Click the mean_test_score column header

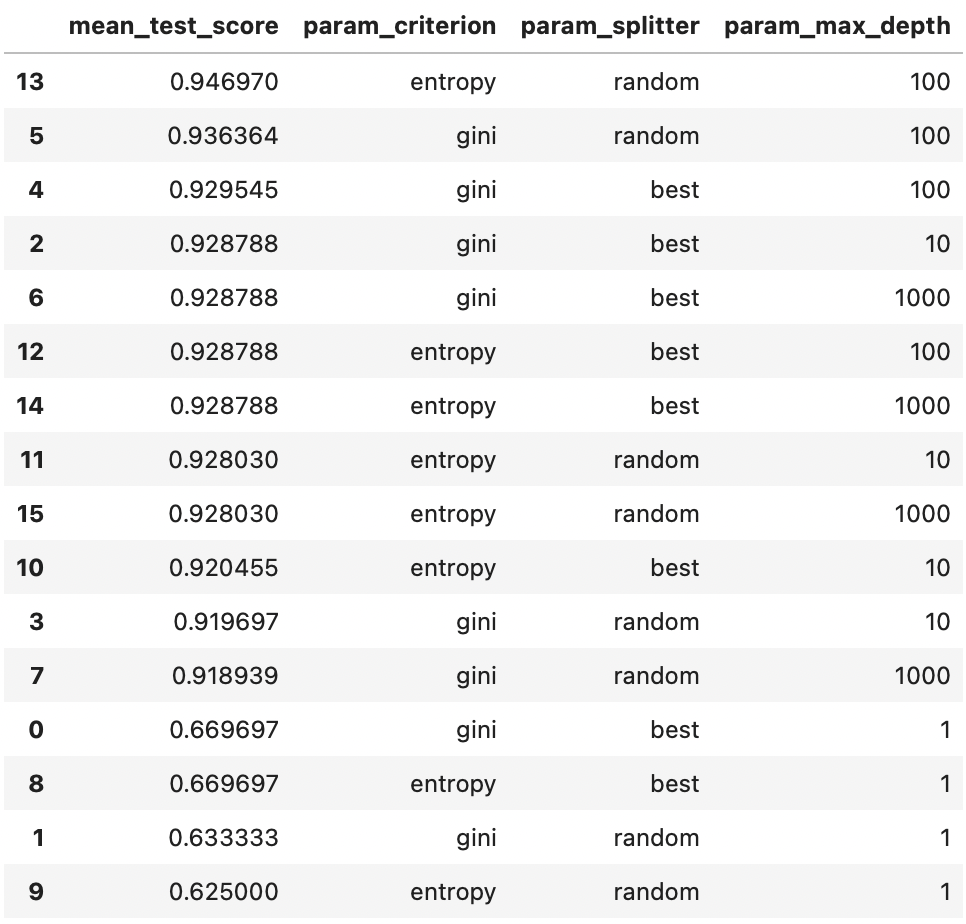173,26
